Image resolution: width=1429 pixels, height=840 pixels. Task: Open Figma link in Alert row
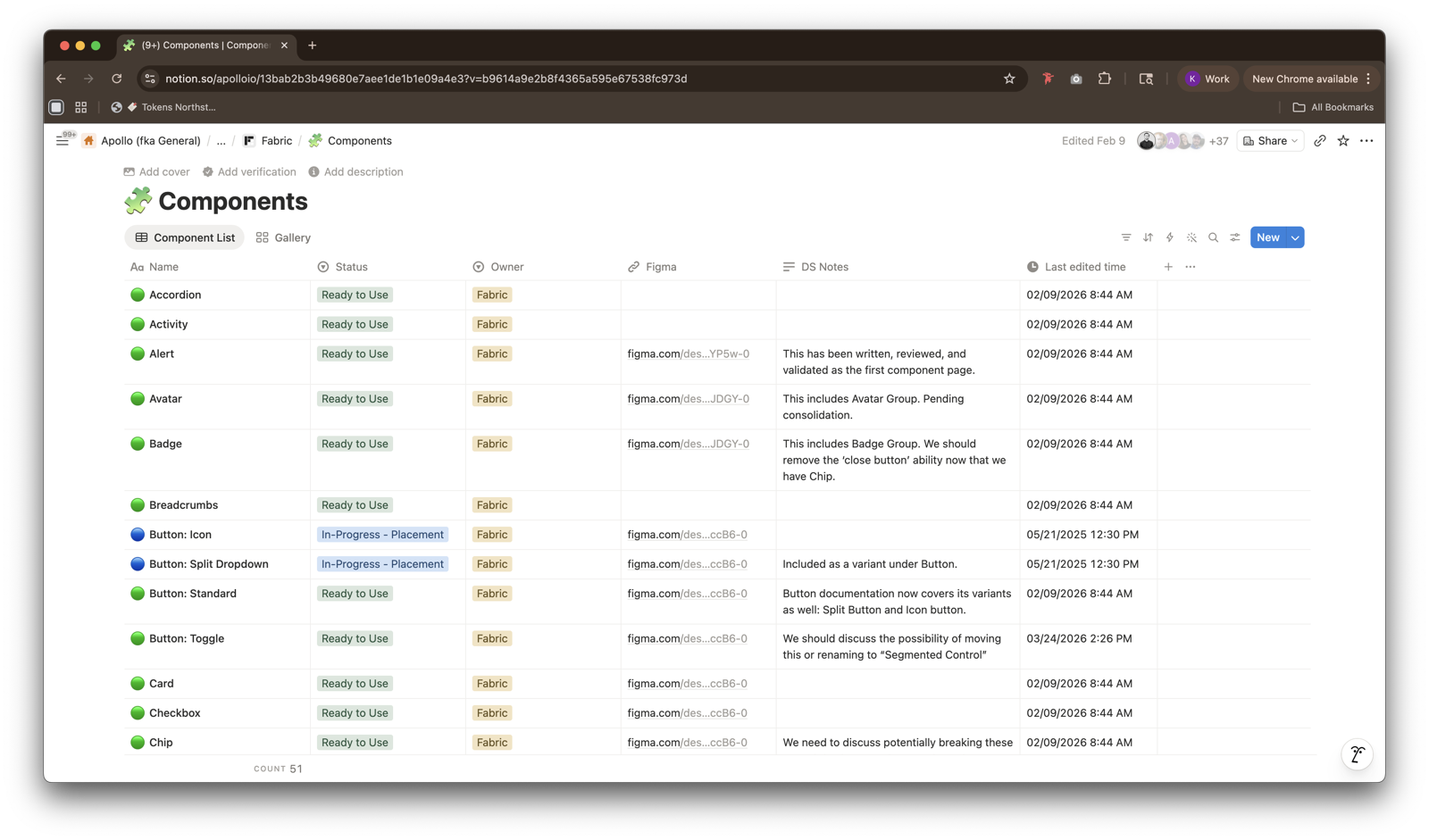point(689,353)
